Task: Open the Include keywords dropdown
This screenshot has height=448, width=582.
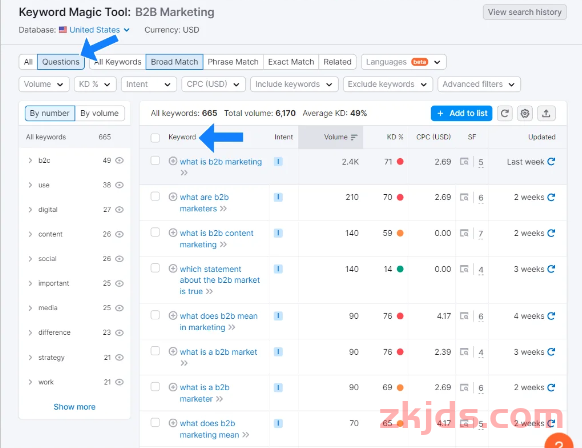Action: [294, 84]
